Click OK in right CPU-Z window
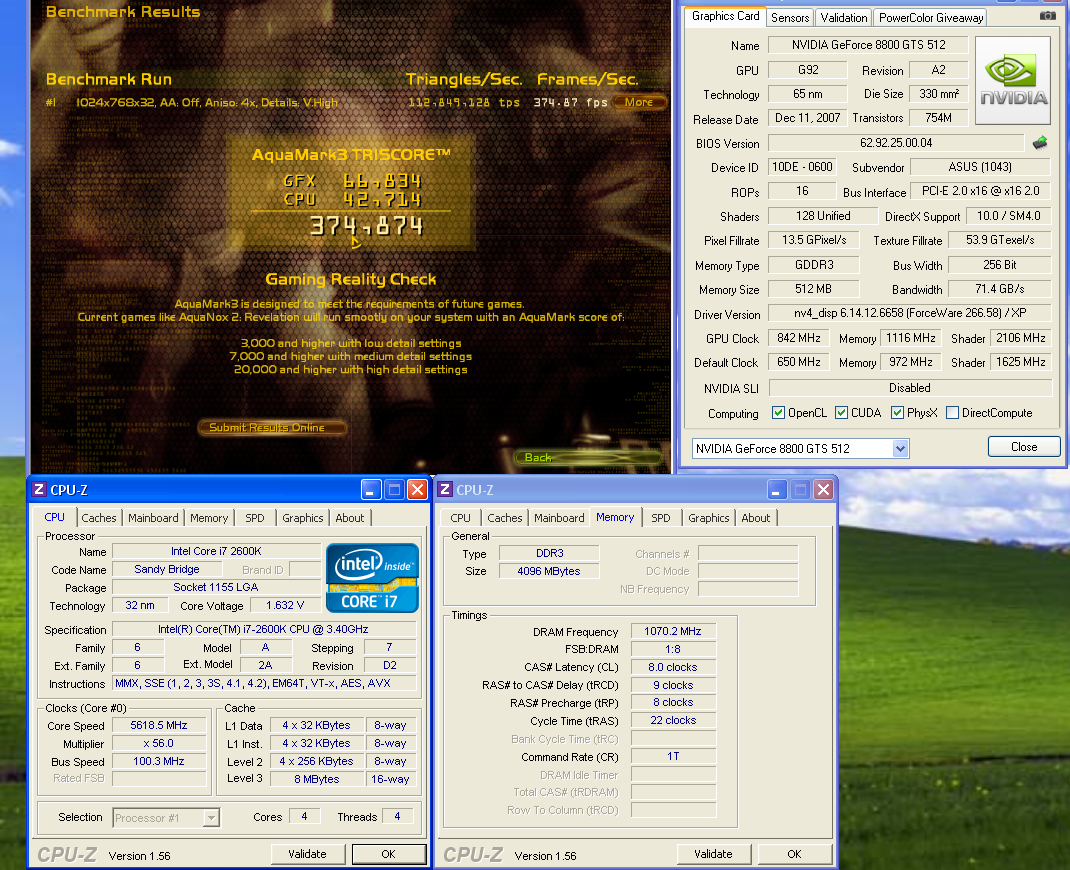The height and width of the screenshot is (870, 1070). coord(794,854)
